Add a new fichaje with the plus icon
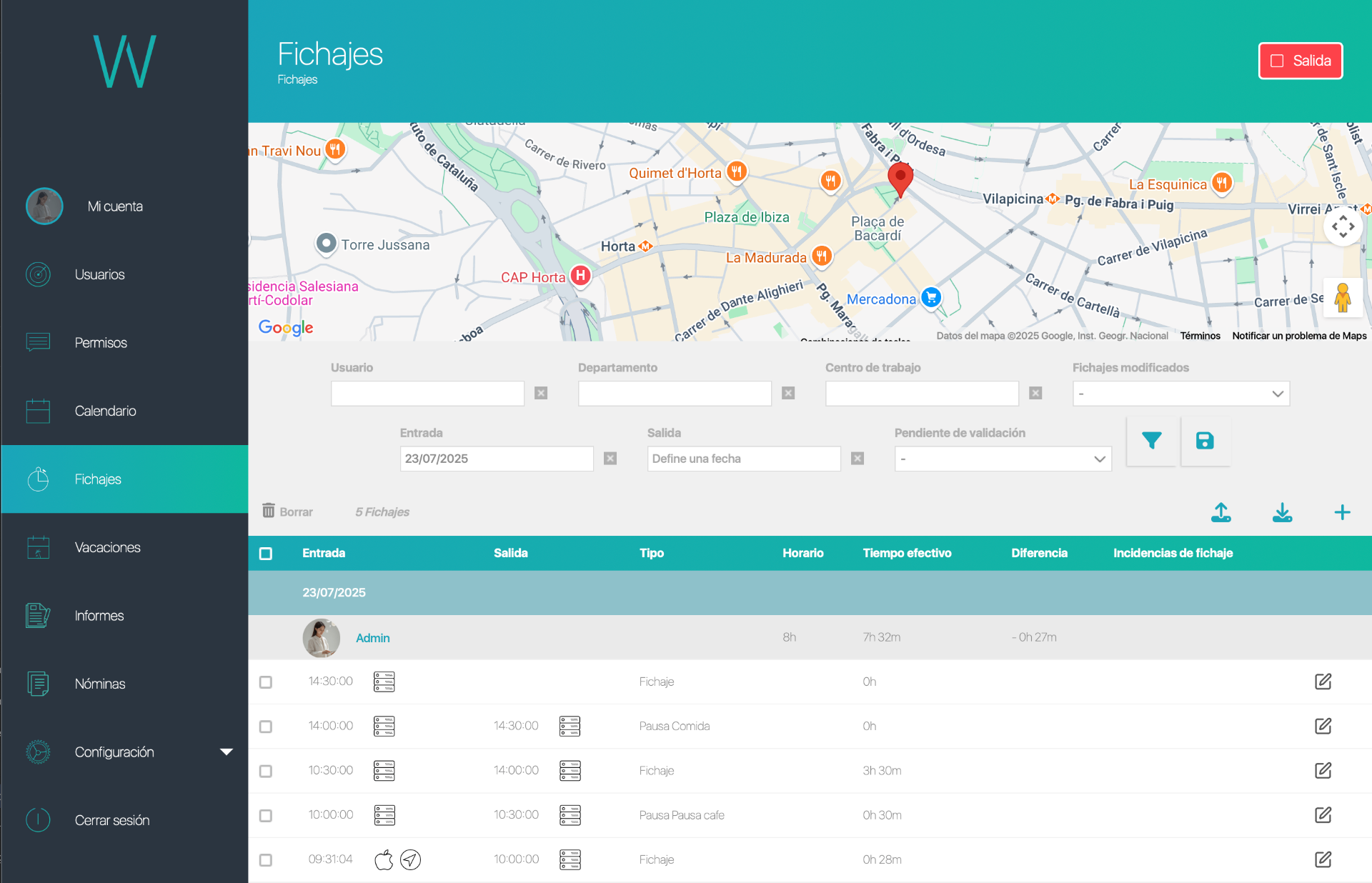This screenshot has height=883, width=1372. coord(1342,512)
